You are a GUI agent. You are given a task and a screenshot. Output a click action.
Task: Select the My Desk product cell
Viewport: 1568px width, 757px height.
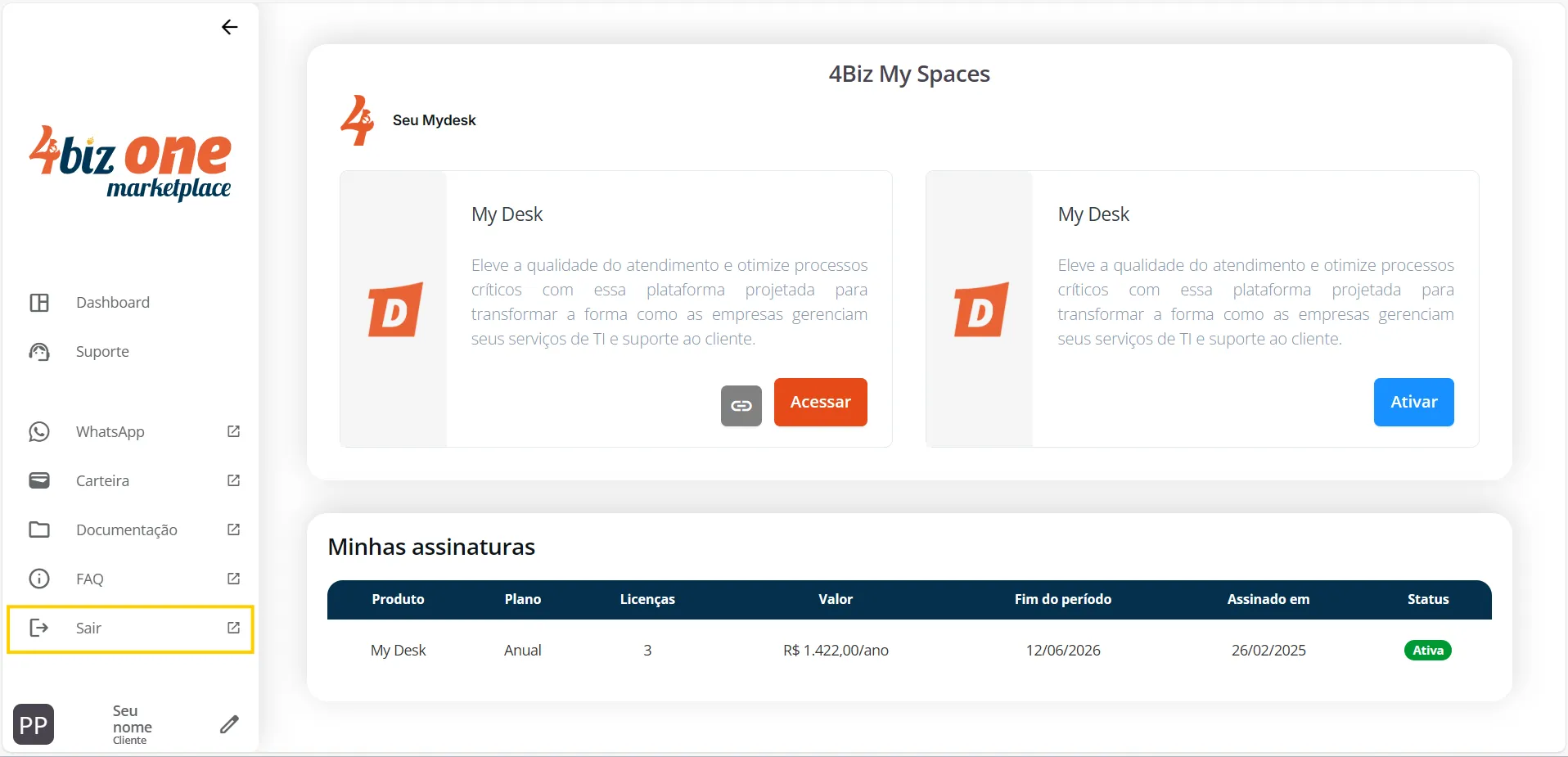pyautogui.click(x=399, y=651)
